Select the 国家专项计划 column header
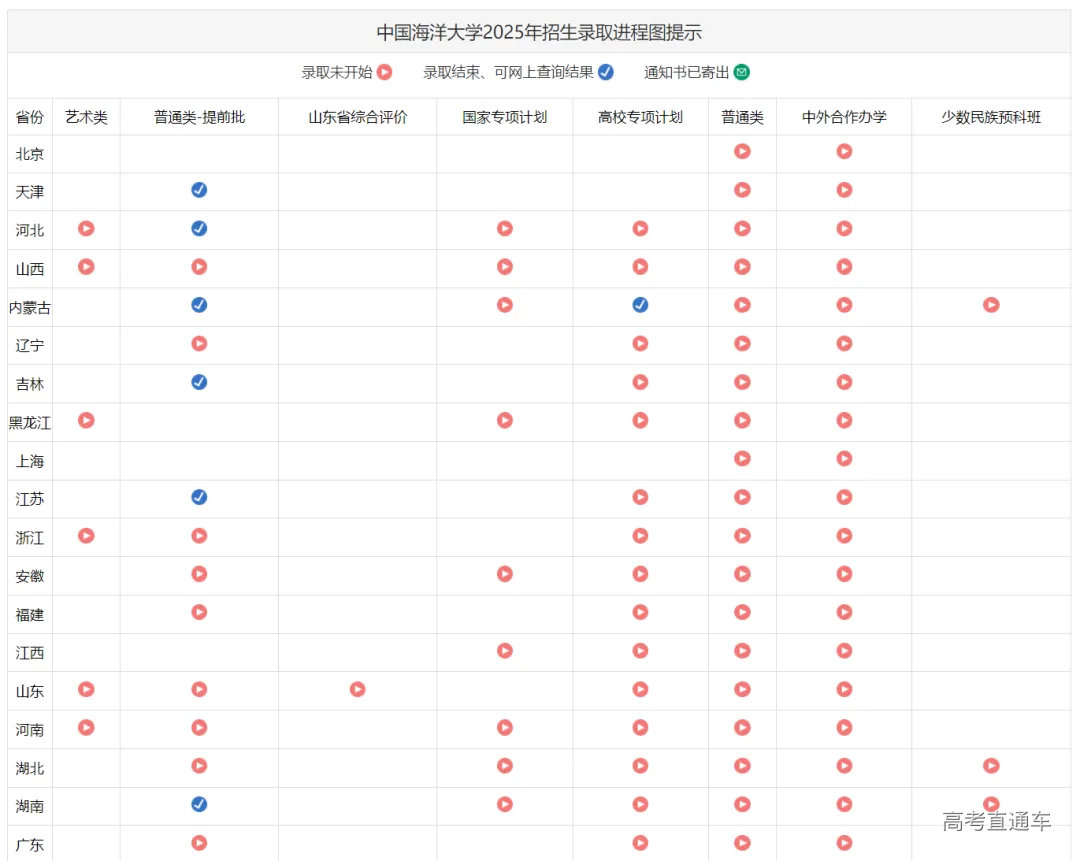 tap(505, 117)
